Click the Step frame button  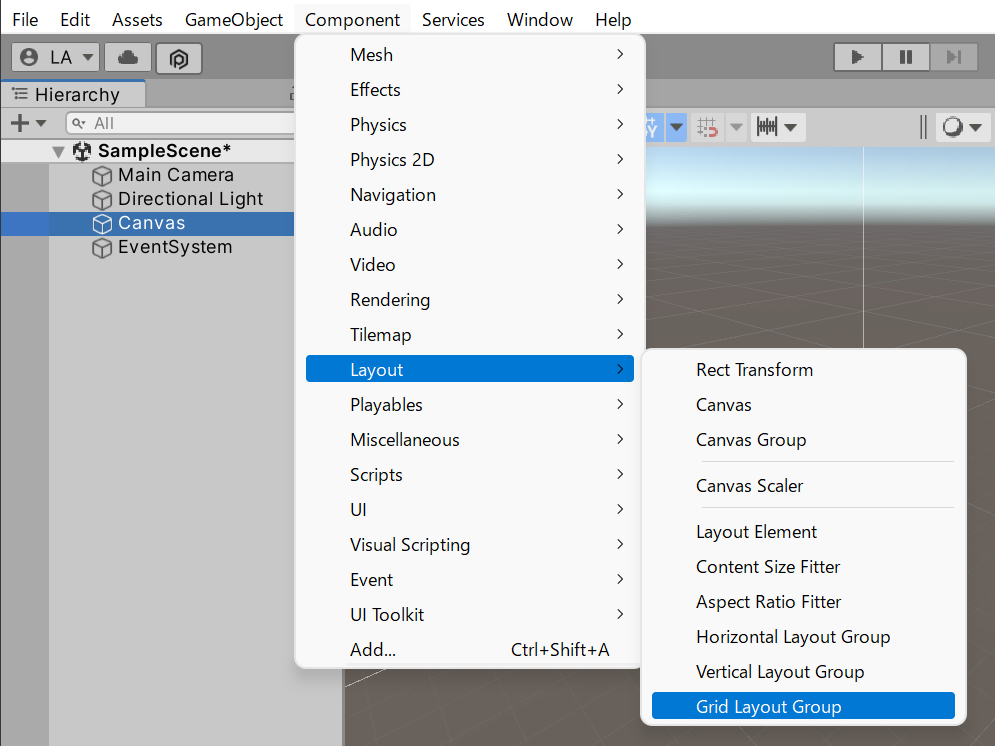click(x=954, y=57)
